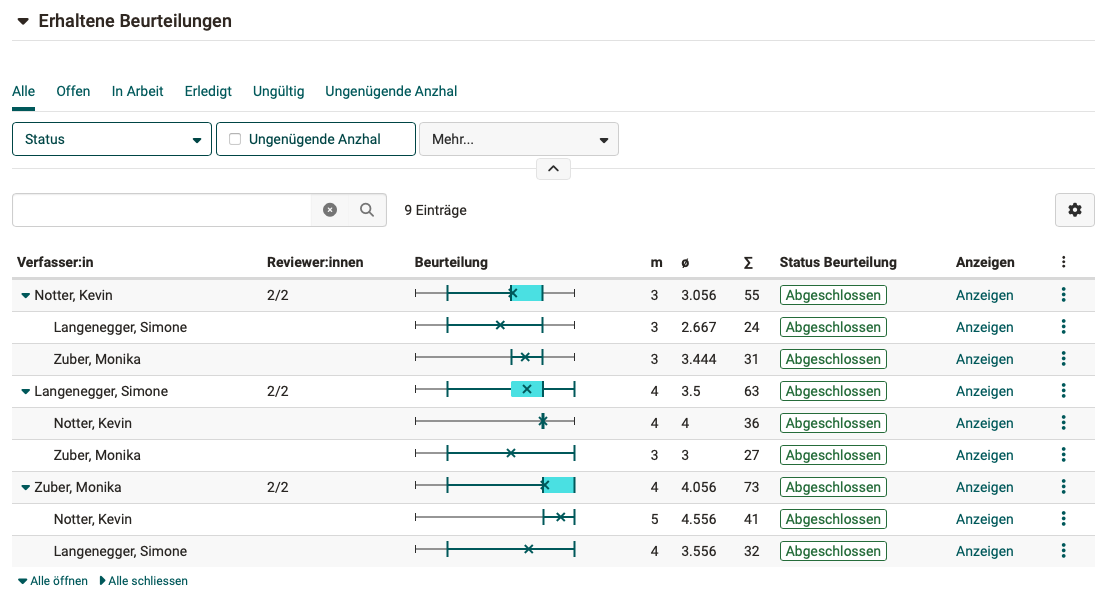Click the search magnifier icon
The width and height of the screenshot is (1106, 601).
click(367, 210)
